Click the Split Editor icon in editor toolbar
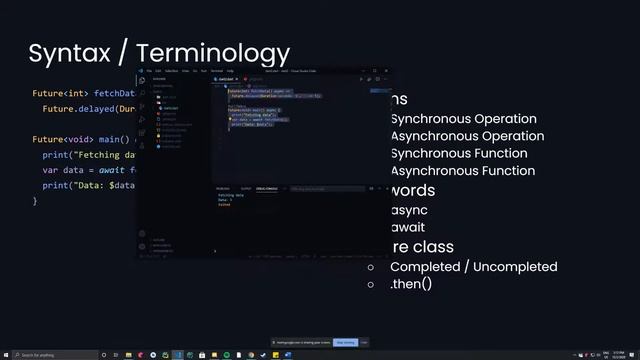The height and width of the screenshot is (360, 640). tap(378, 79)
